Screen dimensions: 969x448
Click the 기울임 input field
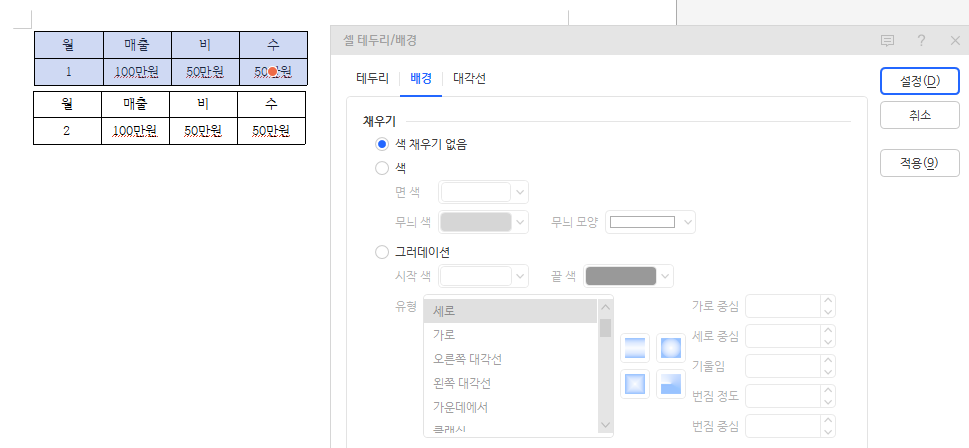point(783,366)
